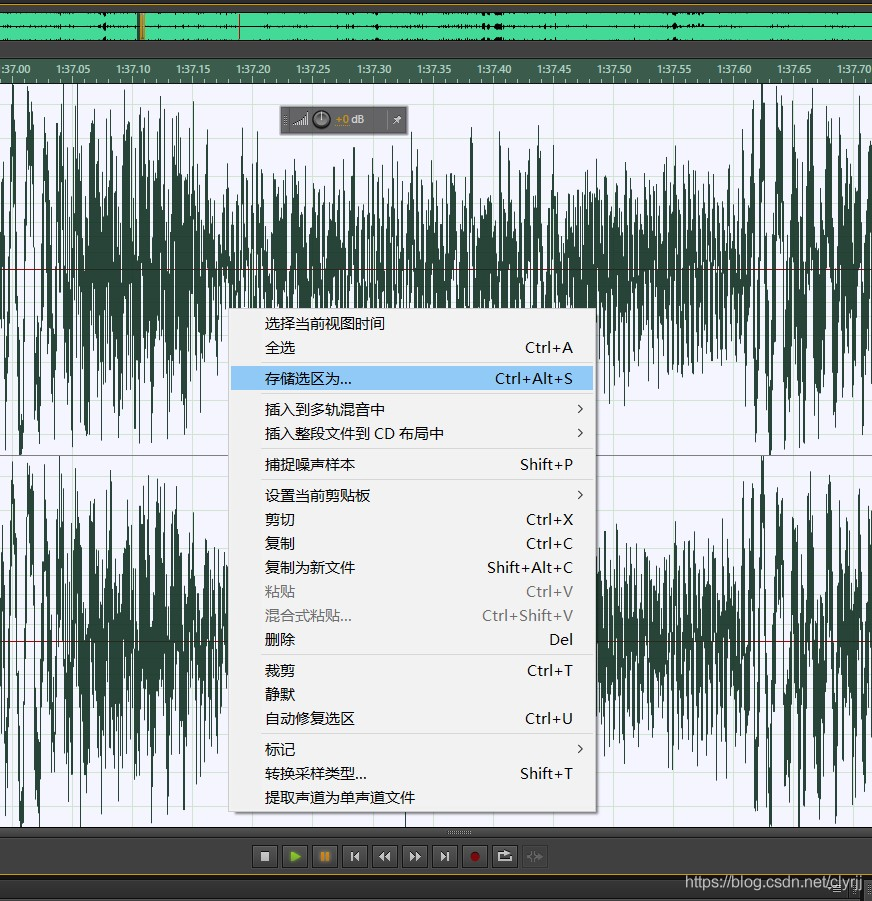This screenshot has width=872, height=901.
Task: Click the 1:37.50 mark on the timeline ruler
Action: point(614,69)
